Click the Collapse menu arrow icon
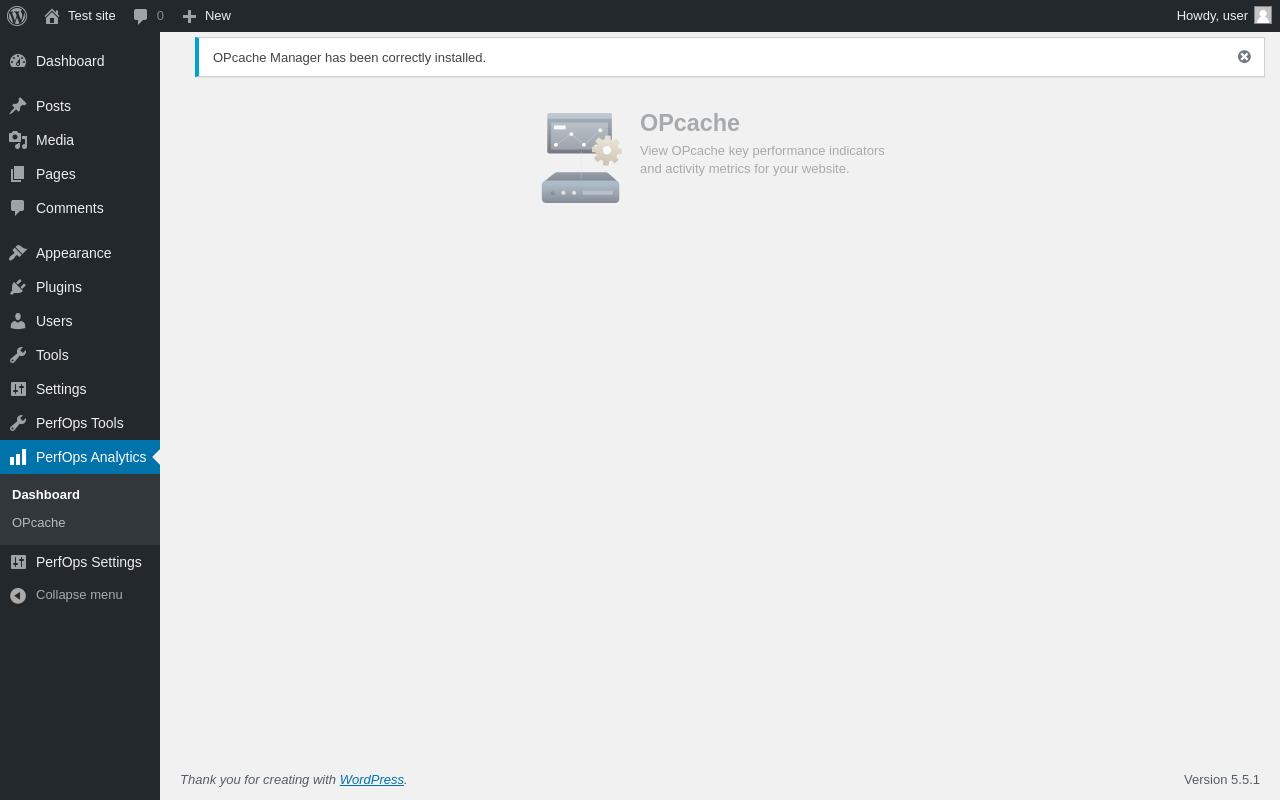The width and height of the screenshot is (1280, 800). 18,595
